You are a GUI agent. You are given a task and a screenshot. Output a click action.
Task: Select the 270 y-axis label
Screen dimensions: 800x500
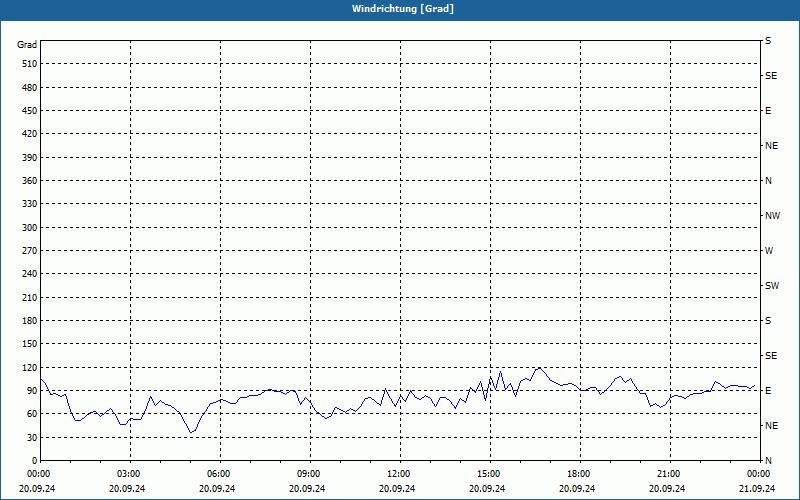click(x=29, y=251)
